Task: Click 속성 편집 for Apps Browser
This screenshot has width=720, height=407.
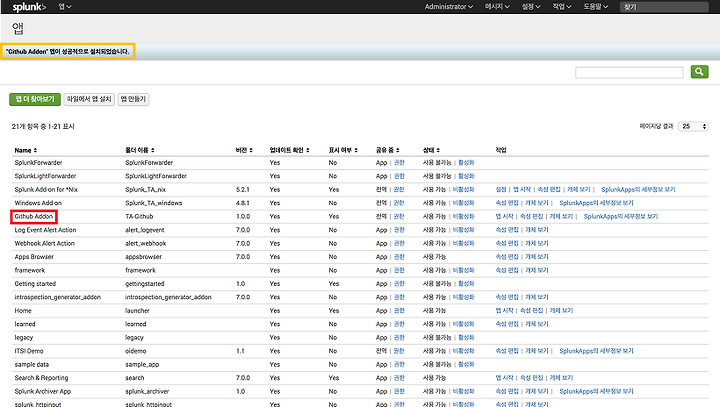Action: coord(507,257)
